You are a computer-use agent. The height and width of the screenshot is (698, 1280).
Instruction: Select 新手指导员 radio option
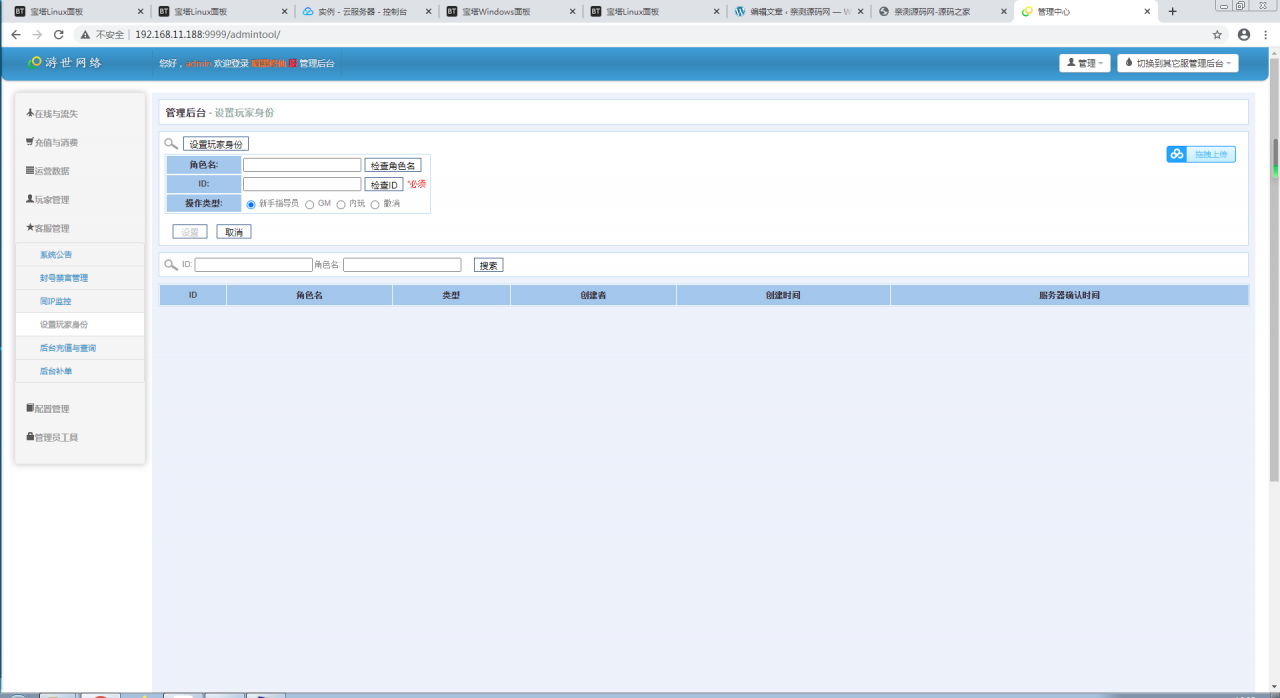tap(251, 204)
